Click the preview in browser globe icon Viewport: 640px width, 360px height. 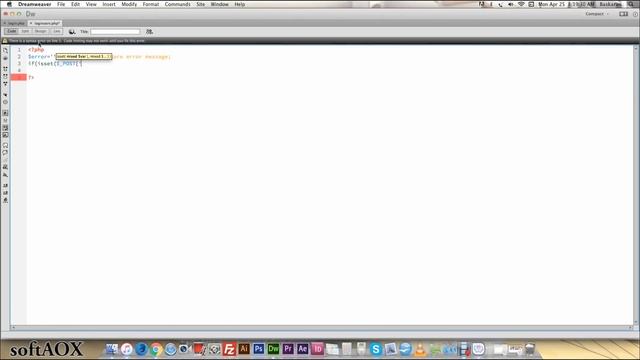pos(72,31)
